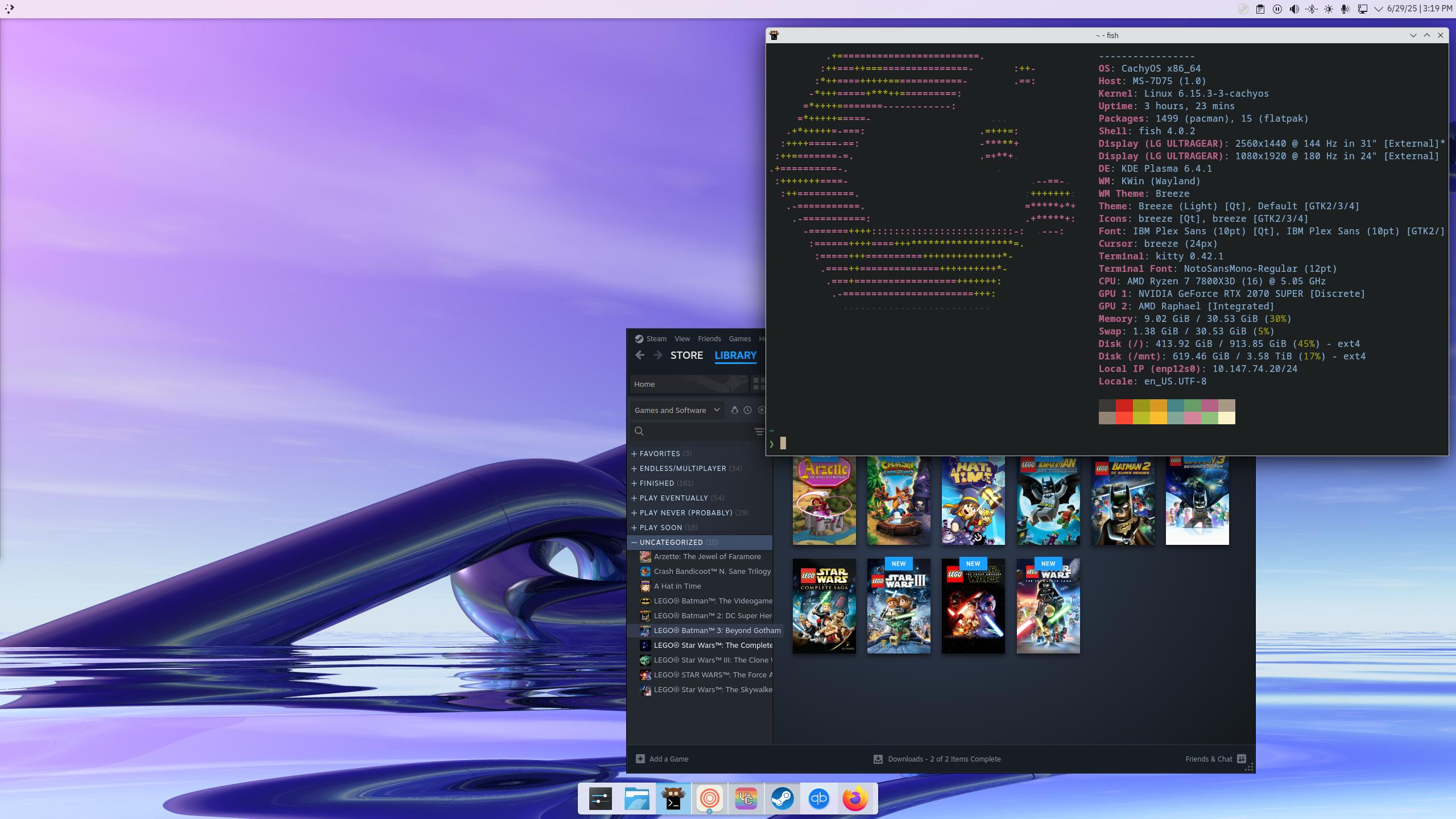Open application launcher in top-left corner
The width and height of the screenshot is (1456, 819).
coord(10,9)
